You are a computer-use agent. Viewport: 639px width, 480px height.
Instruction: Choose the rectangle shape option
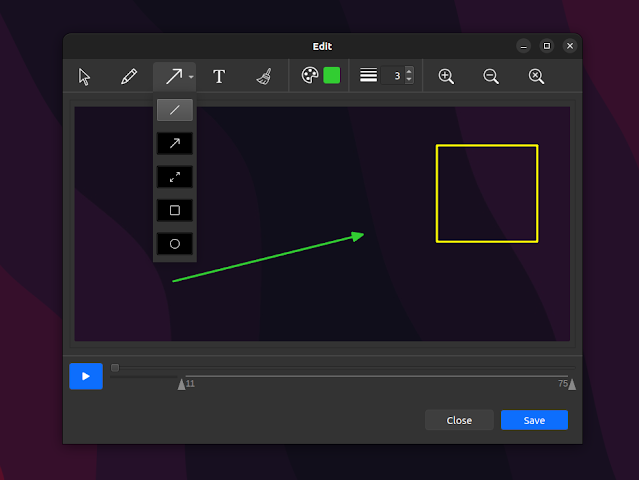(x=175, y=210)
